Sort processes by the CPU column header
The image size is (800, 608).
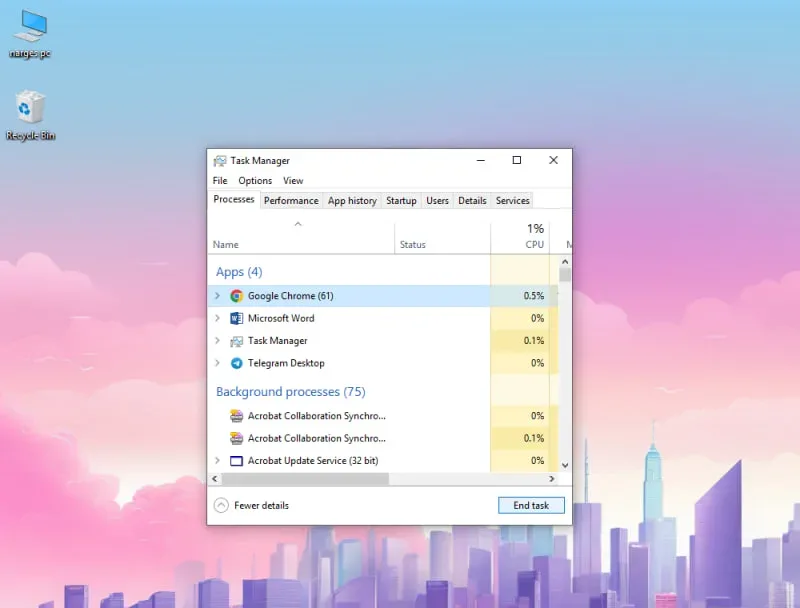[520, 238]
